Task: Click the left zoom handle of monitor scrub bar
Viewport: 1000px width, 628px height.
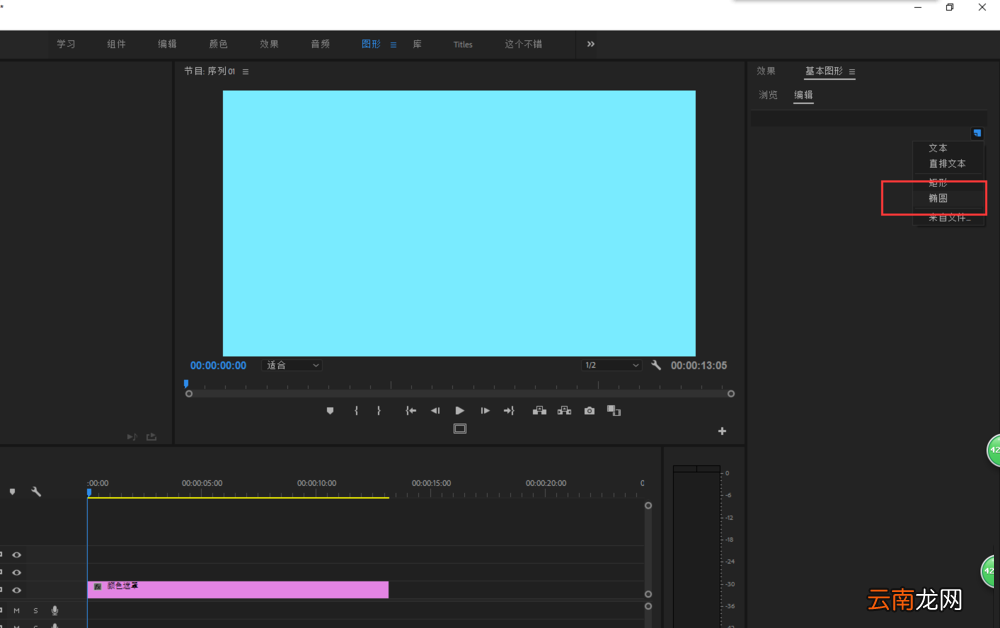Action: click(x=189, y=394)
